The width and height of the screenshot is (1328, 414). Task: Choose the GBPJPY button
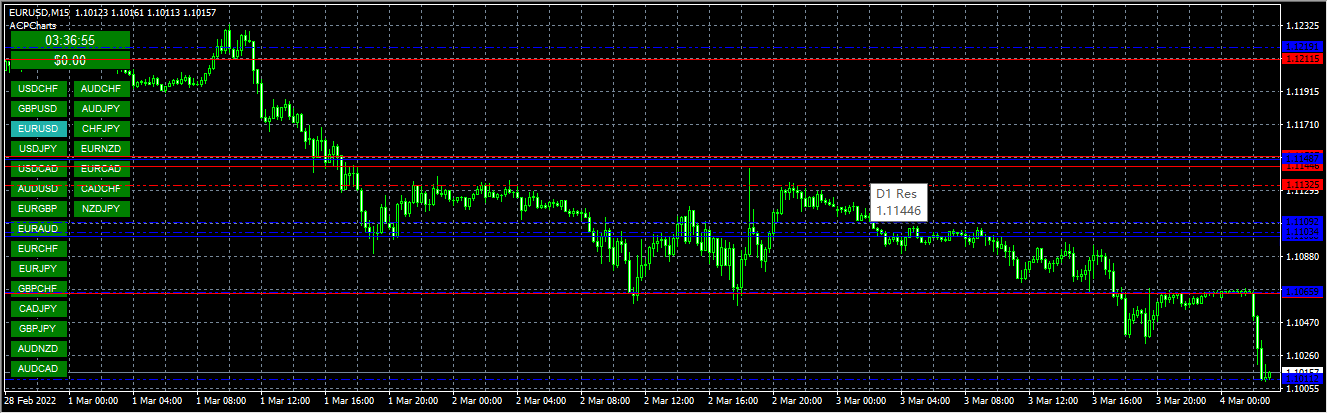coord(39,328)
